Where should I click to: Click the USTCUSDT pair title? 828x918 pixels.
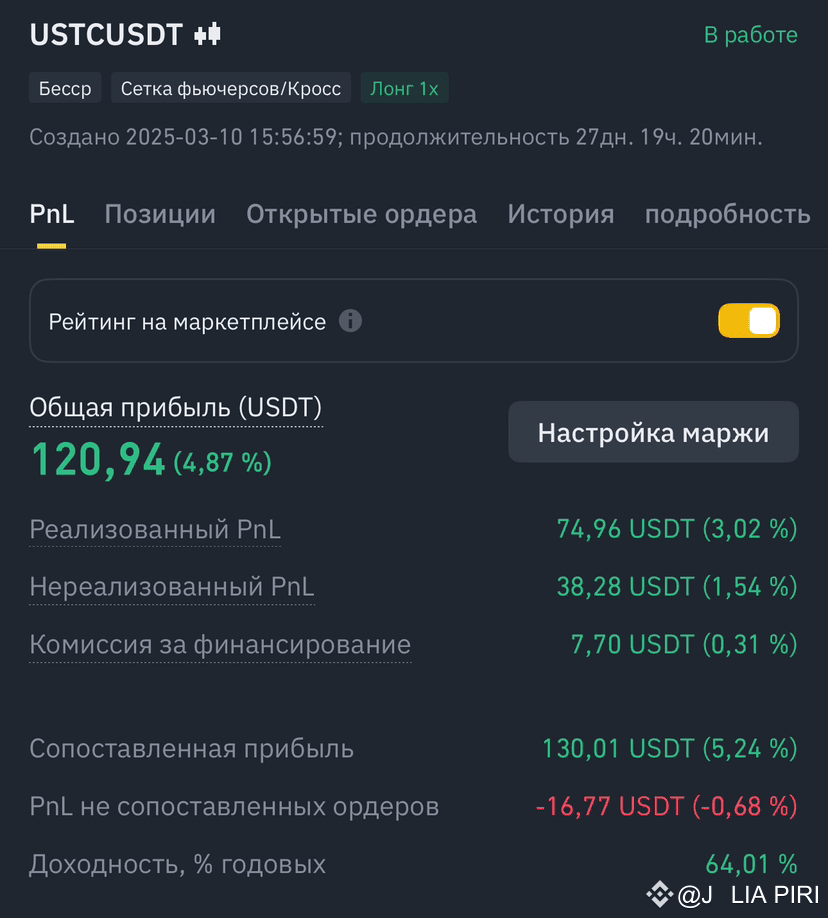point(106,35)
